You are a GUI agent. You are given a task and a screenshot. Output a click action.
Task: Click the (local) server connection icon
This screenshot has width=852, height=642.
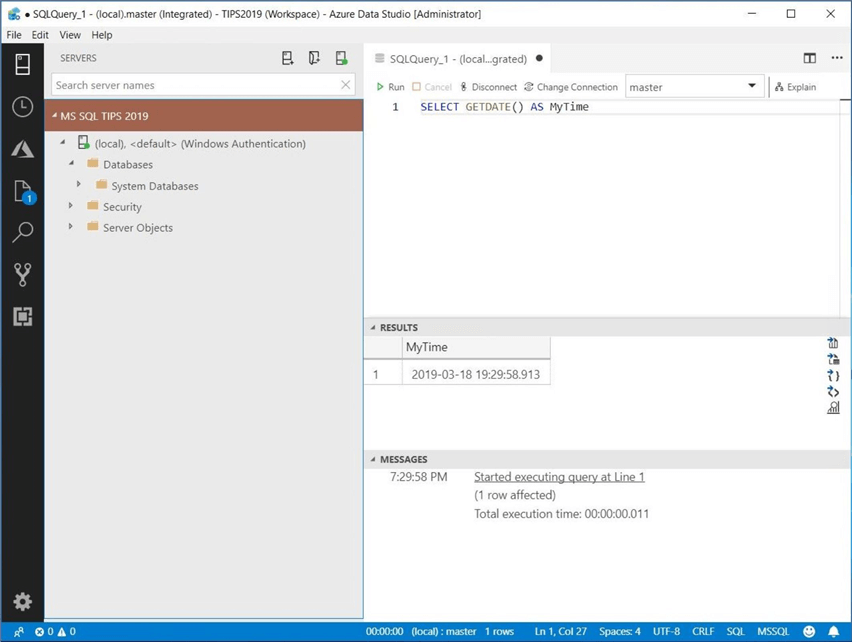click(83, 143)
